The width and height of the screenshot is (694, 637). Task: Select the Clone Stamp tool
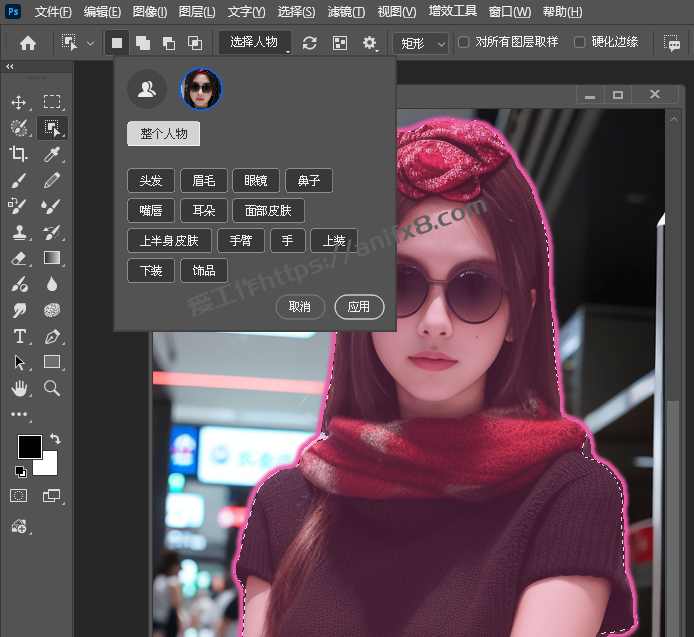tap(18, 232)
